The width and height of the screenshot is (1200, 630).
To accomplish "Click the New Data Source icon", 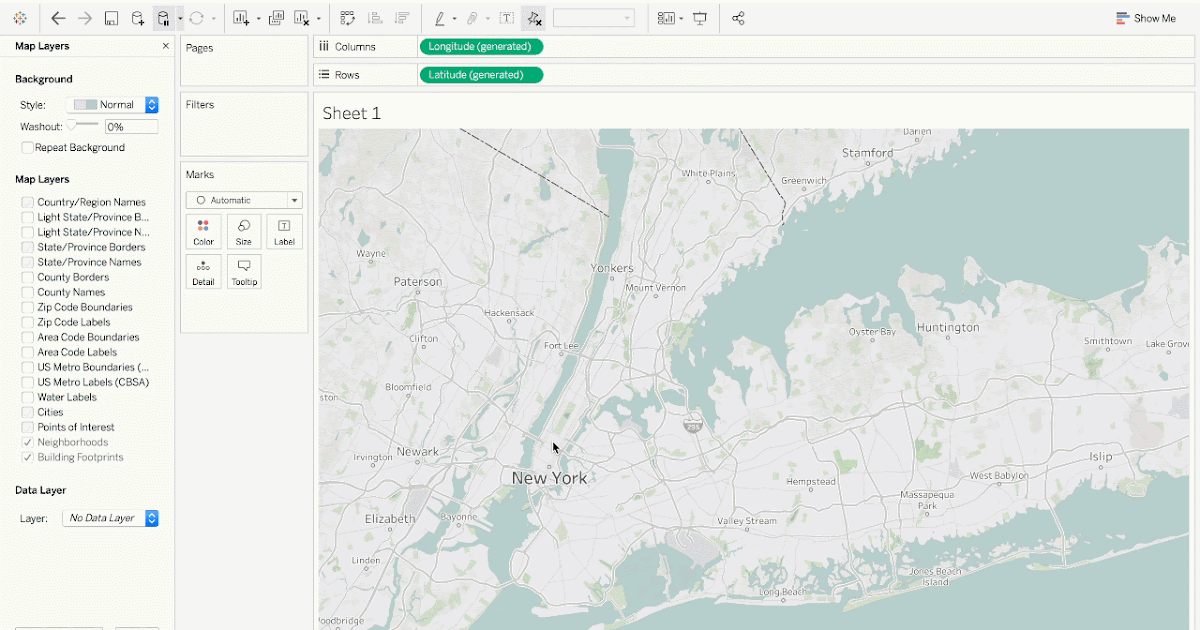I will (138, 18).
